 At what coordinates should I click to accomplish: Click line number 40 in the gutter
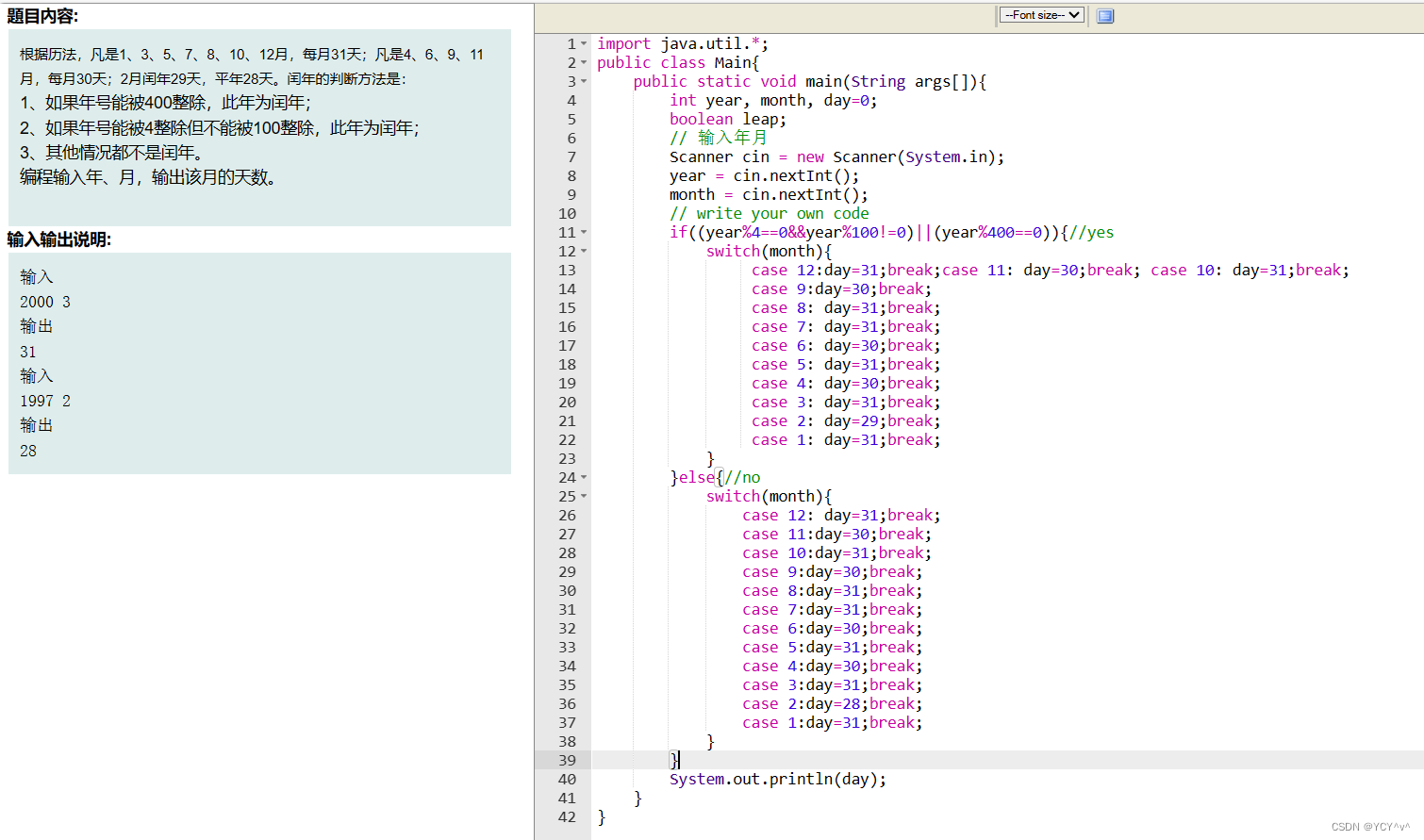pyautogui.click(x=567, y=779)
